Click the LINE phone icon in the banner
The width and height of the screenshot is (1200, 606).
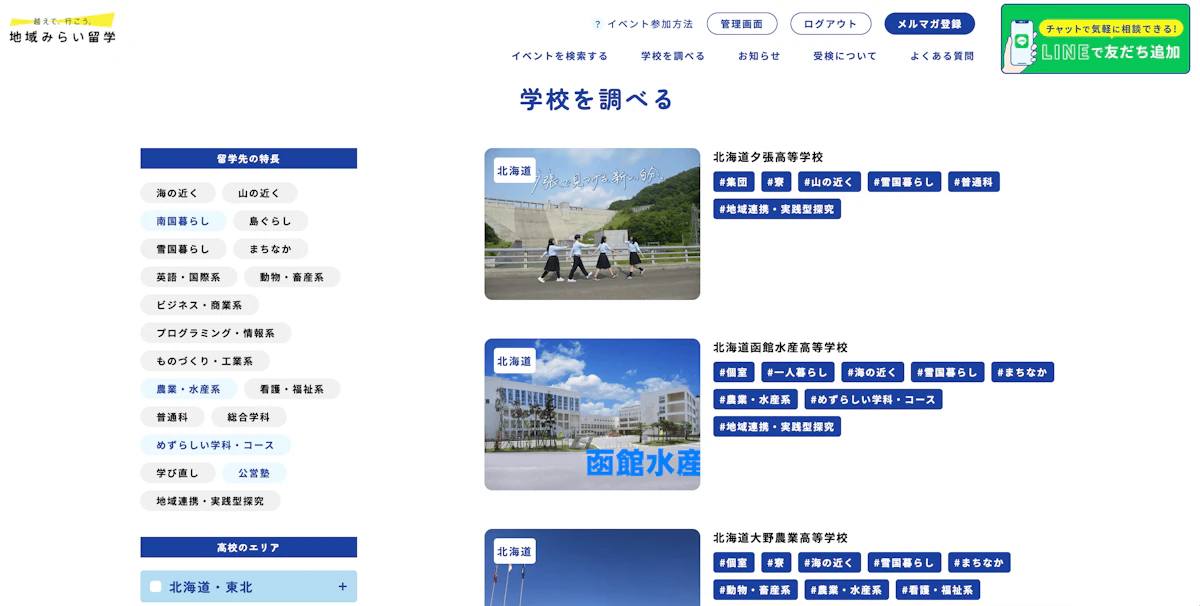pyautogui.click(x=1020, y=43)
